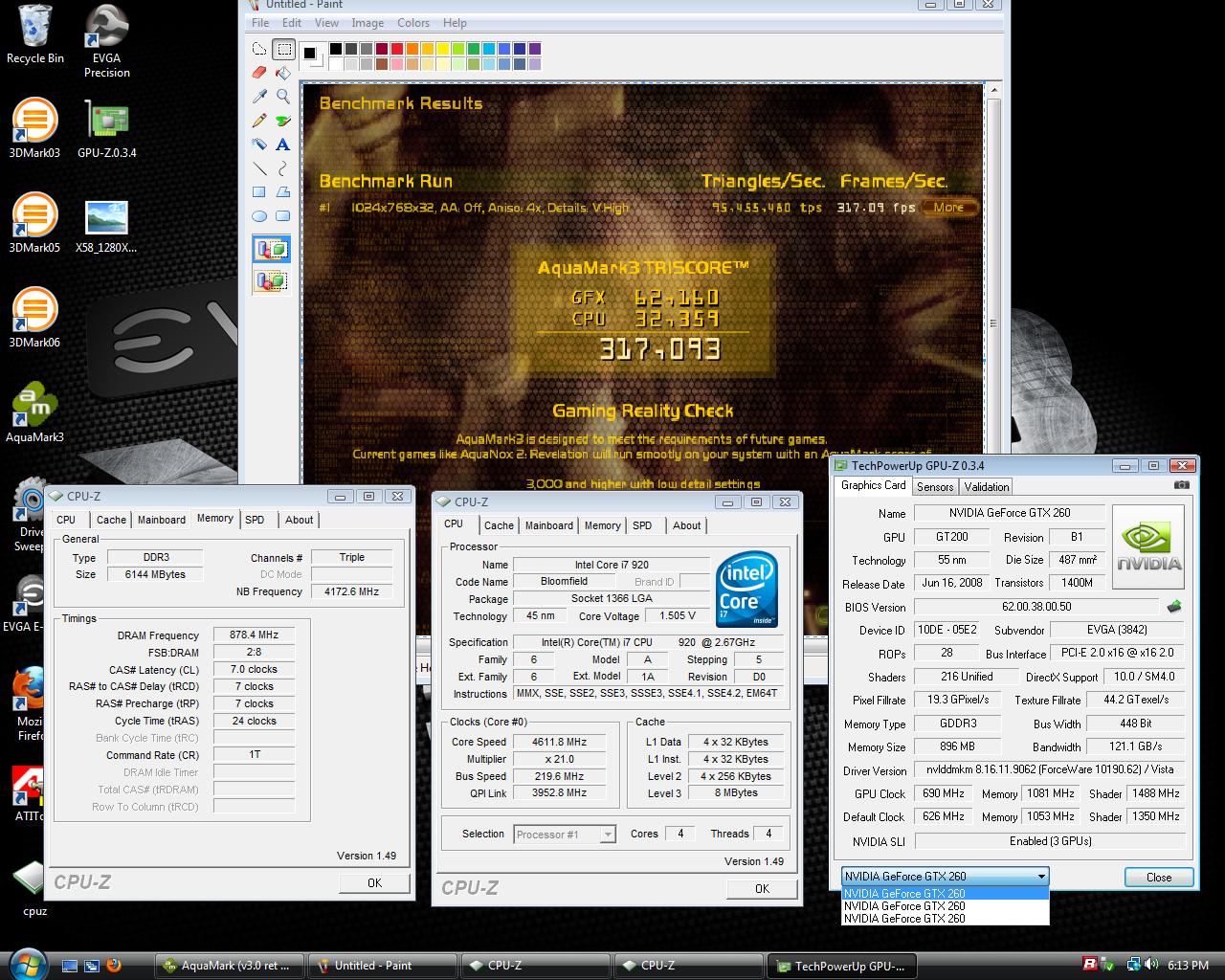This screenshot has width=1225, height=980.
Task: Enable transparent selection mode in Paint
Action: coord(272,280)
